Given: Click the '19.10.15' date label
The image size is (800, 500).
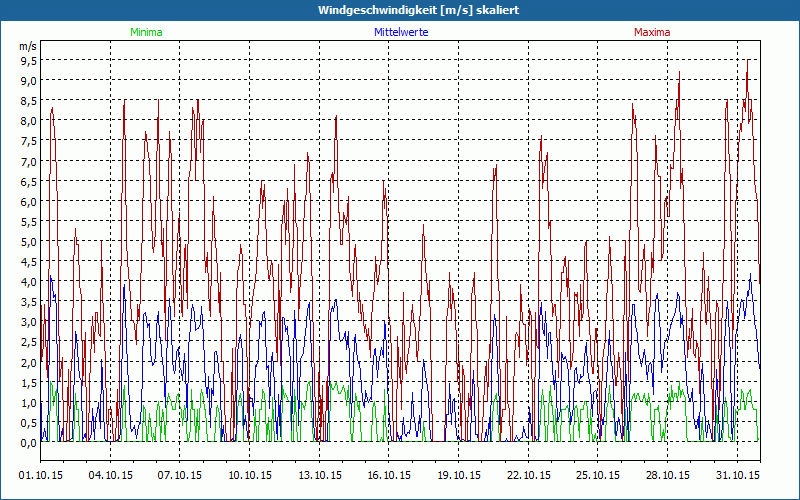Looking at the screenshot, I should [459, 476].
